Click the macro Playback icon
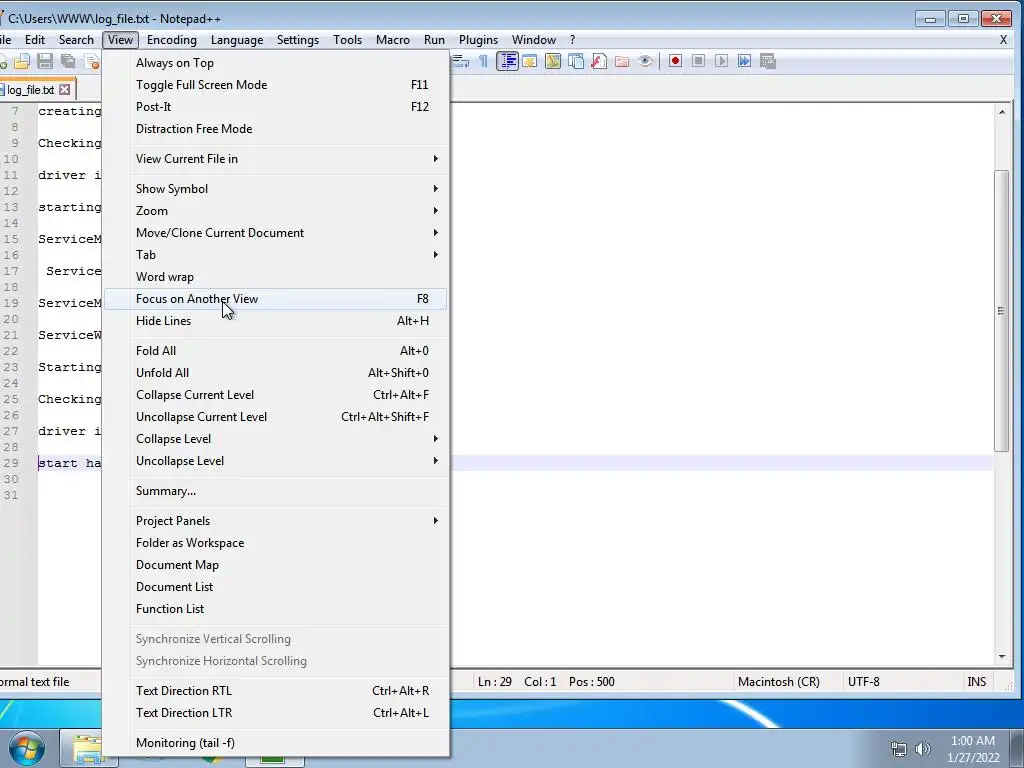 coord(721,61)
